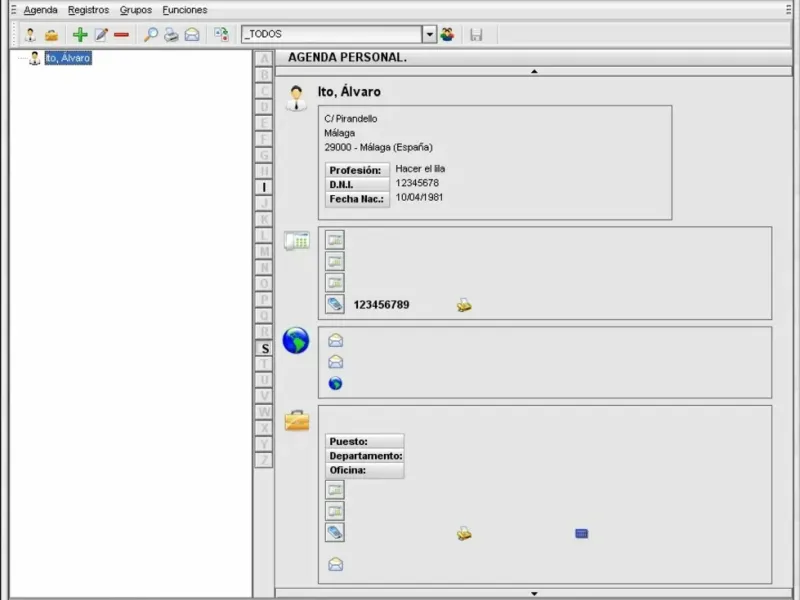Viewport: 800px width, 600px height.
Task: Select letter M in alphabet index
Action: [x=264, y=252]
